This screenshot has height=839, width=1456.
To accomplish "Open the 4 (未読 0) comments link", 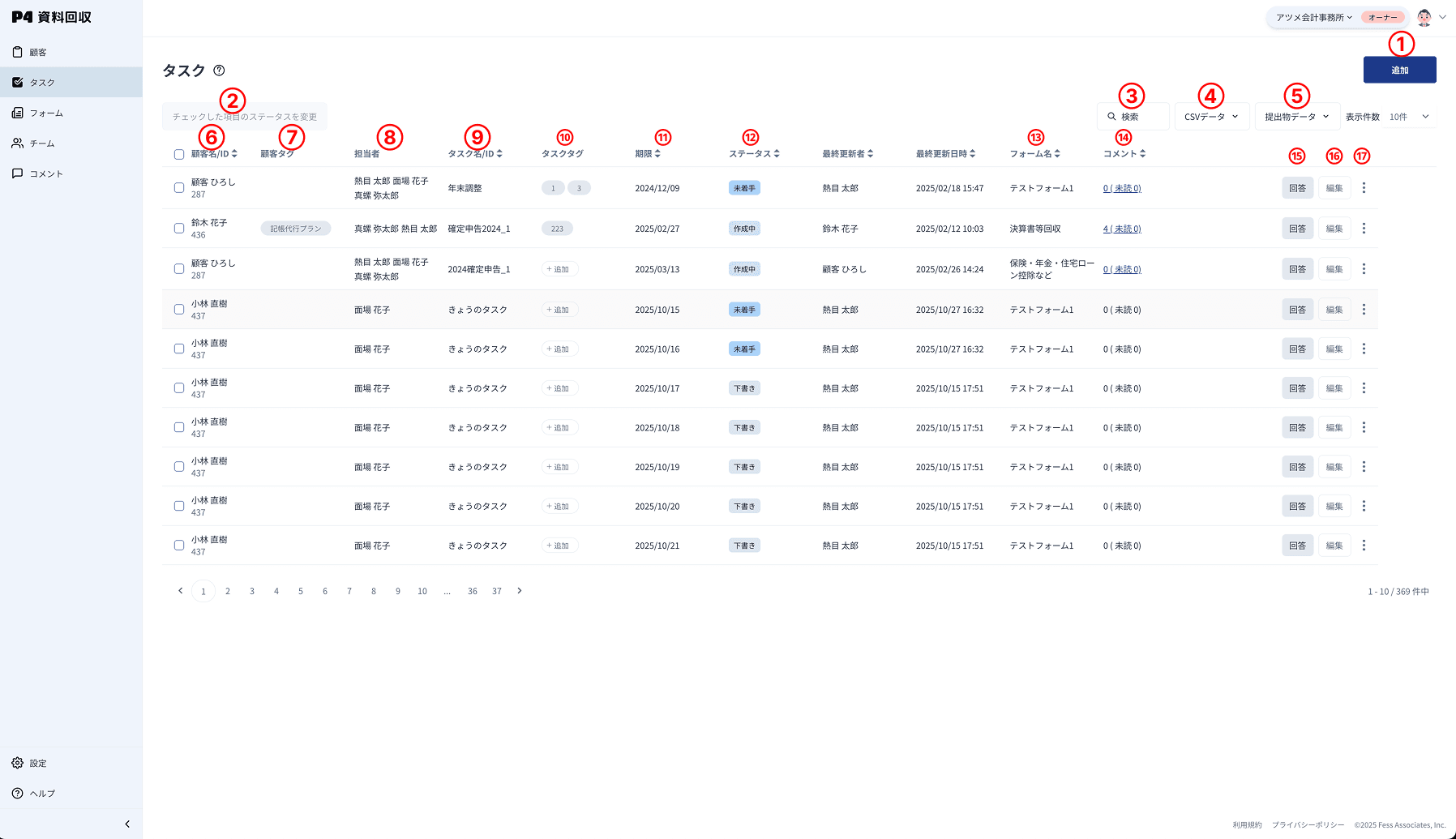I will pos(1122,229).
